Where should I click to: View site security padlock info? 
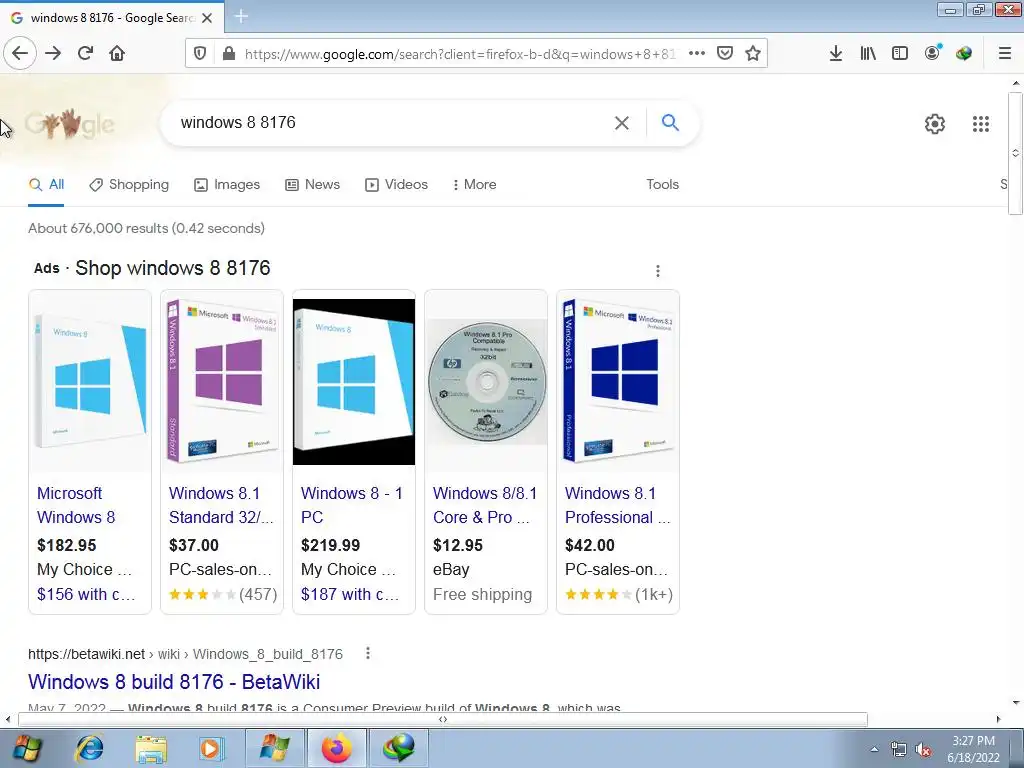(x=229, y=54)
